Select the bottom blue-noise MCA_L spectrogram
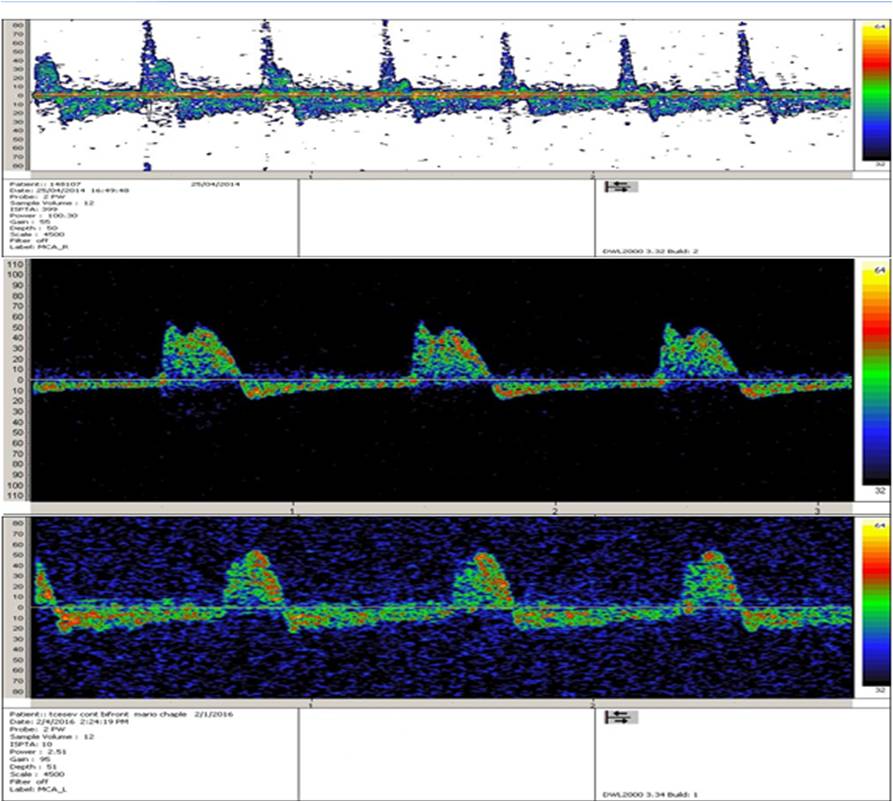The height and width of the screenshot is (802, 893). coord(440,608)
